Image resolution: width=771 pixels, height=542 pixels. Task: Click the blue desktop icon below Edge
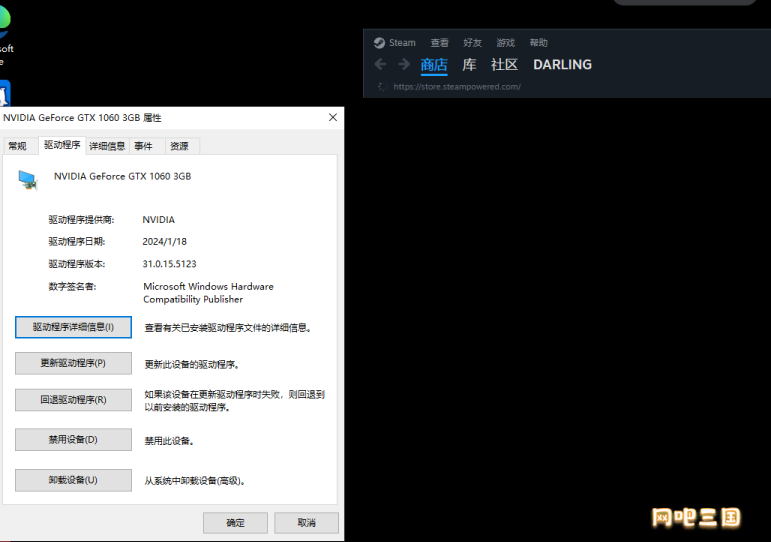coord(4,93)
